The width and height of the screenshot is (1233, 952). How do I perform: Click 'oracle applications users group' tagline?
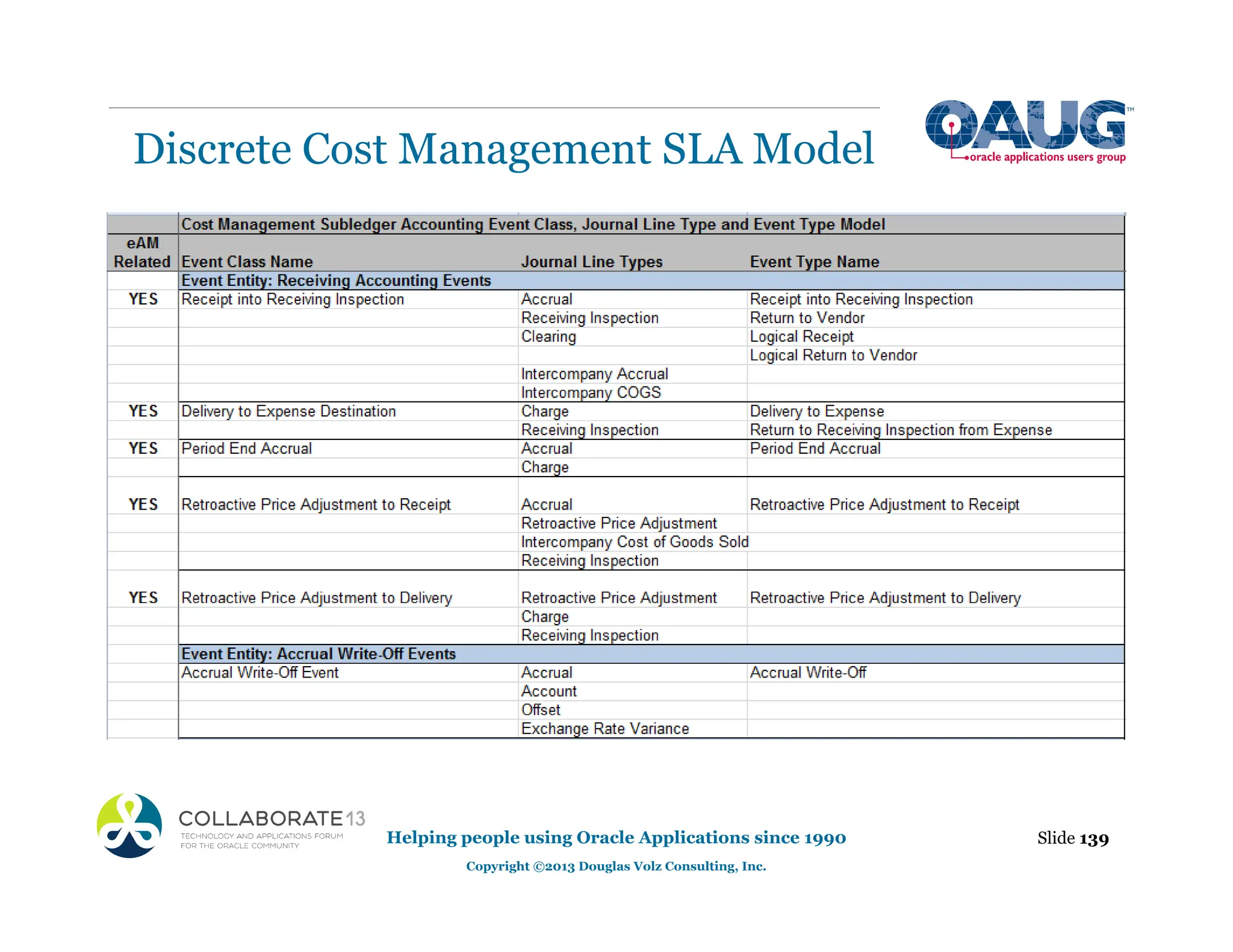pyautogui.click(x=1047, y=158)
